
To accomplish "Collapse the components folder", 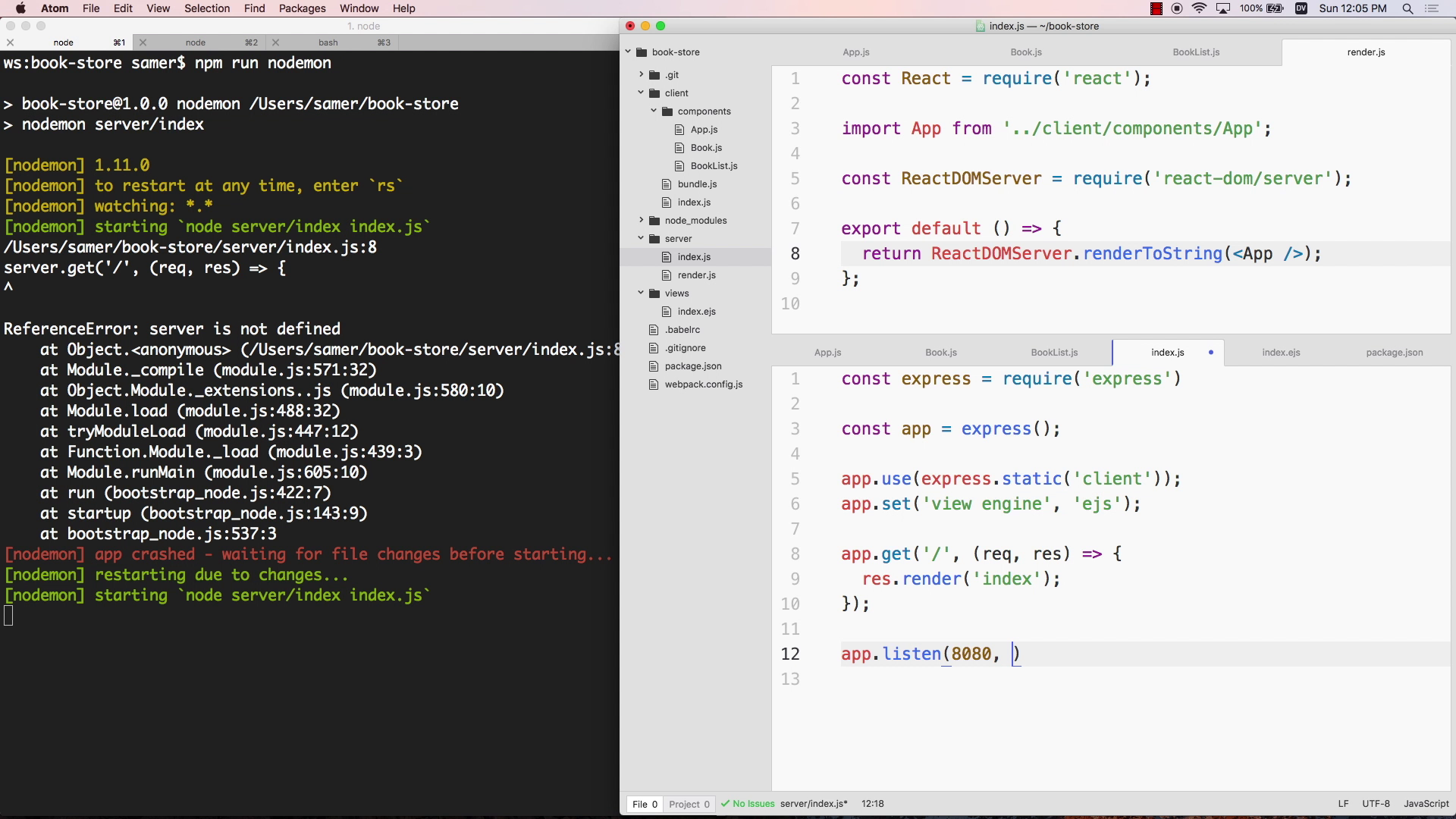I will (654, 111).
